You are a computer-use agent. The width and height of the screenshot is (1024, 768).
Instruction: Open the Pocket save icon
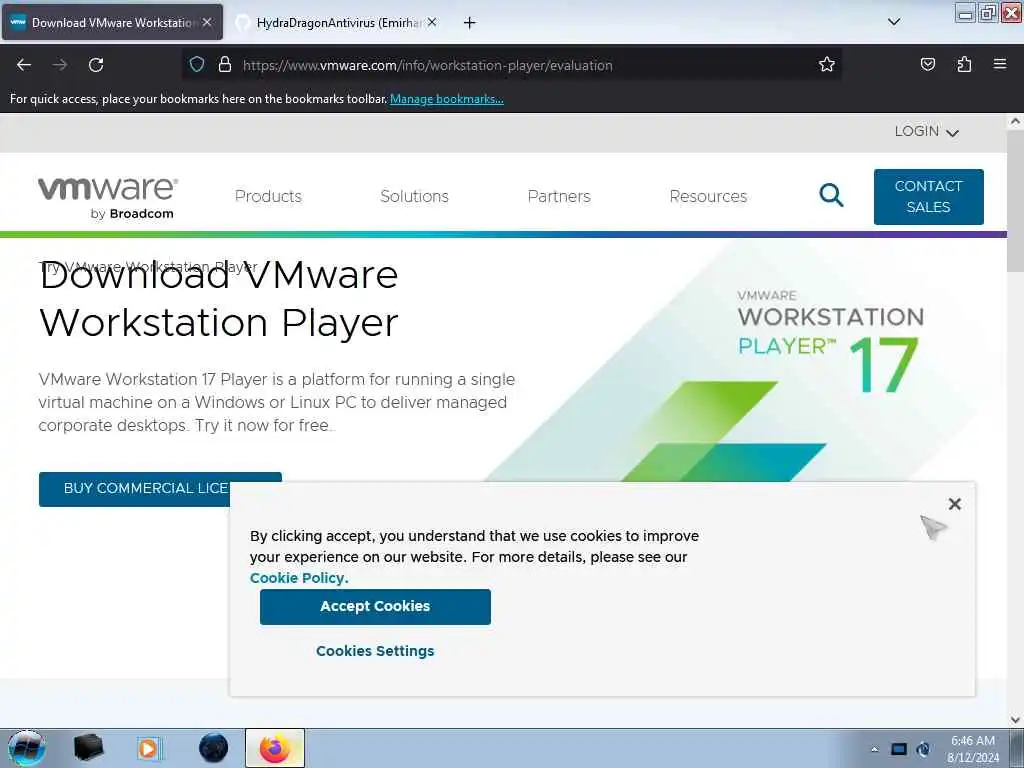tap(927, 65)
